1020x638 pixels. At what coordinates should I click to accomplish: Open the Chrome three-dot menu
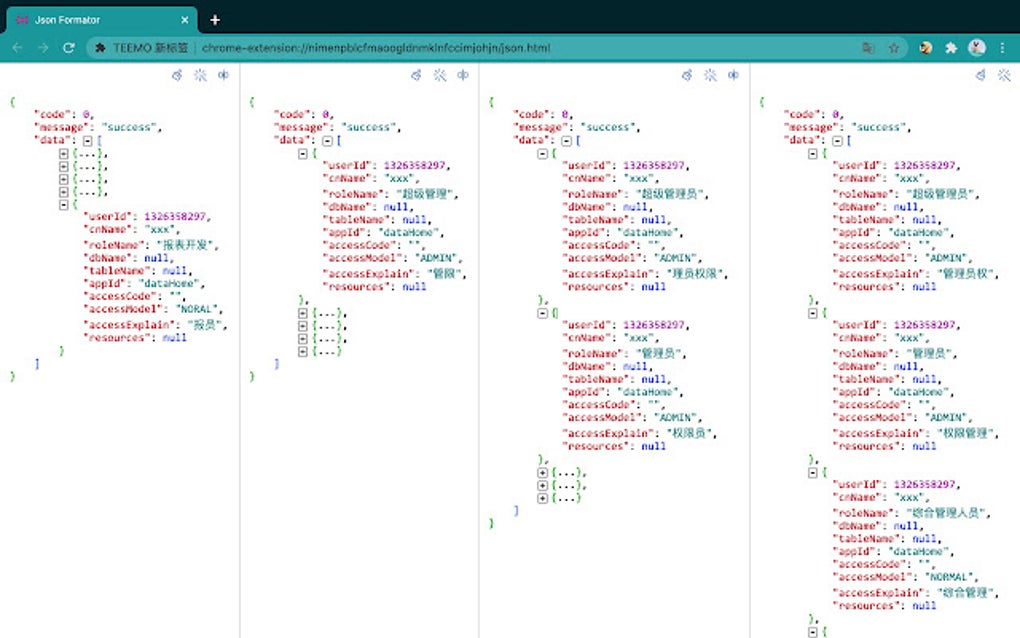(1003, 47)
